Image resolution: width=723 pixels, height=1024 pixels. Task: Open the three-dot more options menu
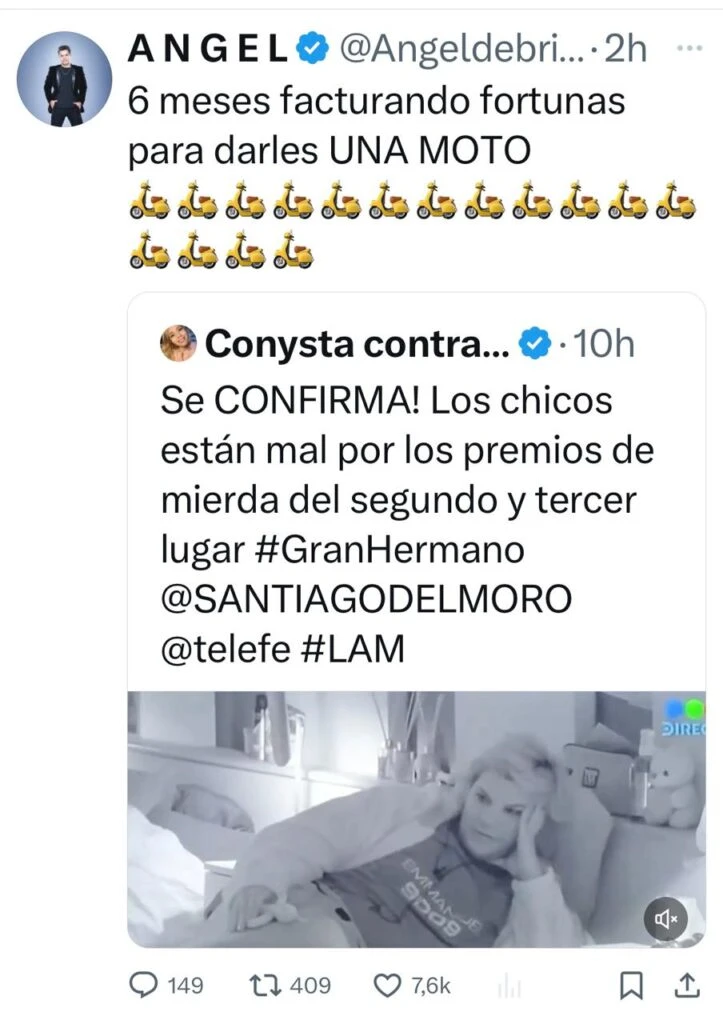pos(689,49)
